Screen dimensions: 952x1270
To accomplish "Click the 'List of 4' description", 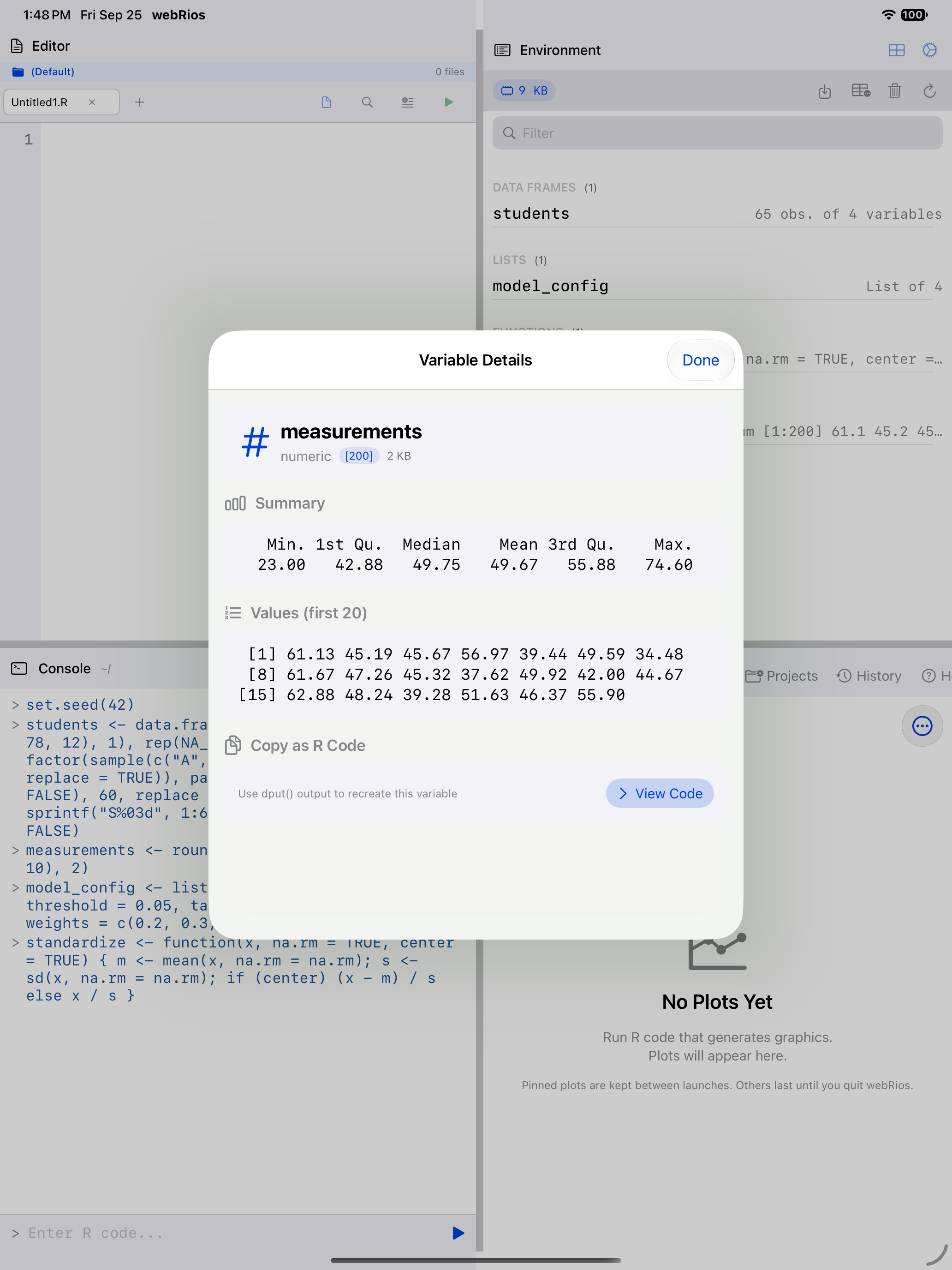I will pos(904,287).
